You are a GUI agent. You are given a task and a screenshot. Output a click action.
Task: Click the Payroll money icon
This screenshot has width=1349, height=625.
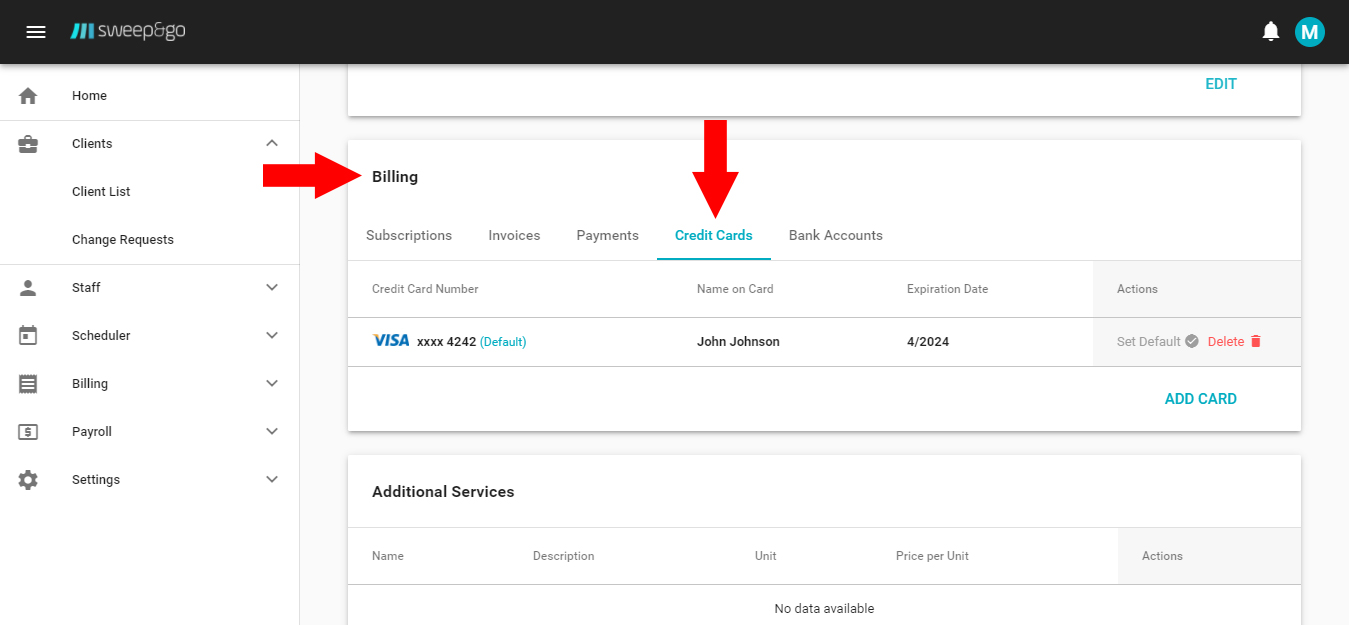(x=28, y=432)
